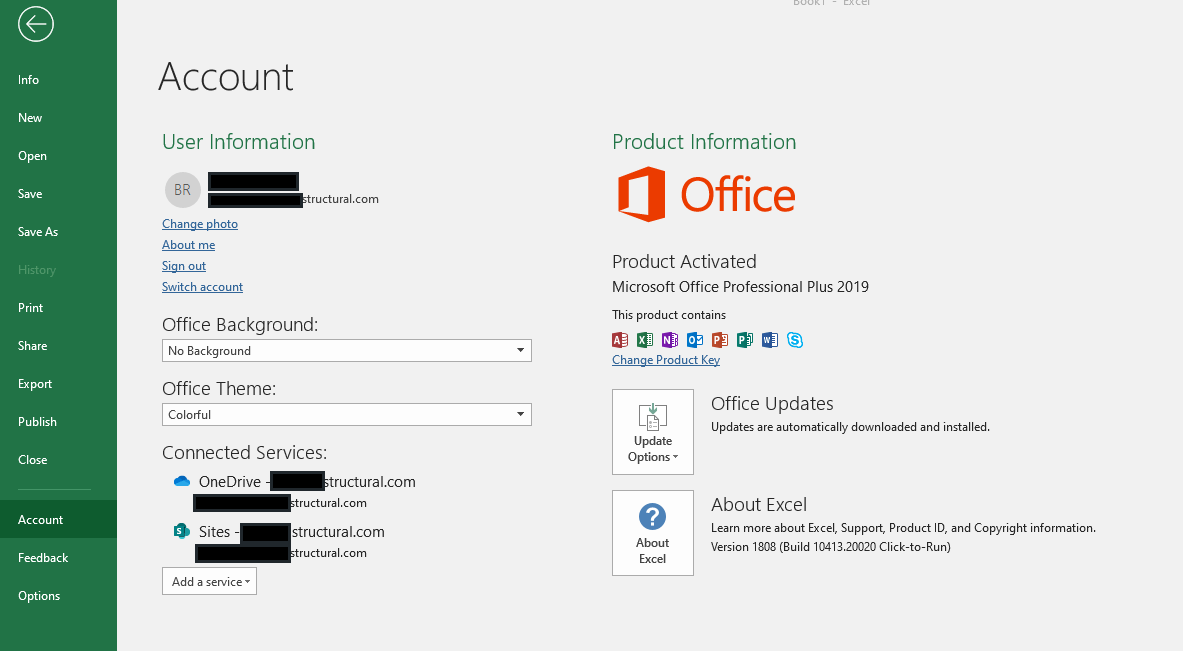
Task: Click the BR user avatar
Action: [x=183, y=189]
